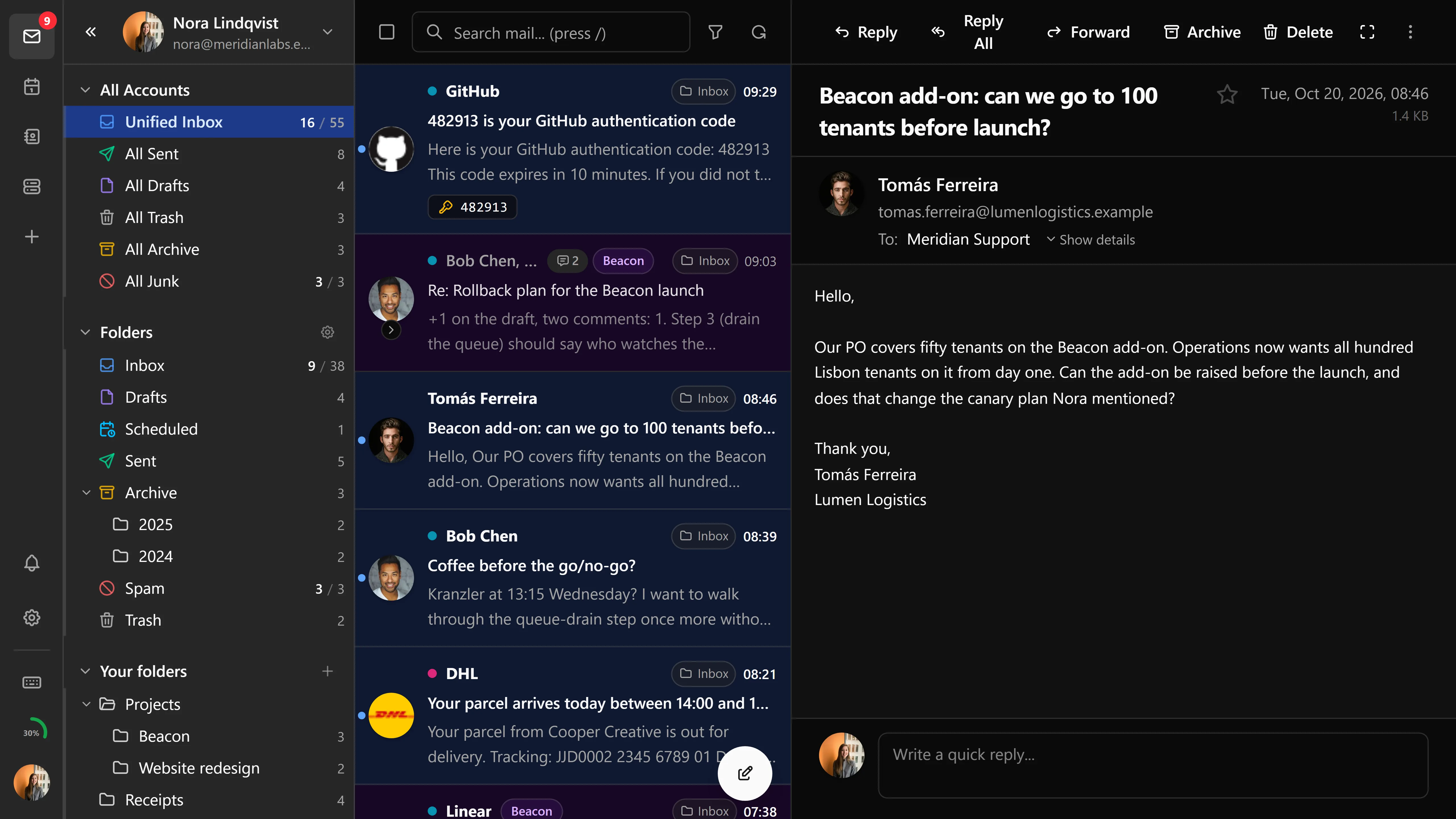Enter fullscreen reading view
This screenshot has width=1456, height=819.
pyautogui.click(x=1367, y=32)
